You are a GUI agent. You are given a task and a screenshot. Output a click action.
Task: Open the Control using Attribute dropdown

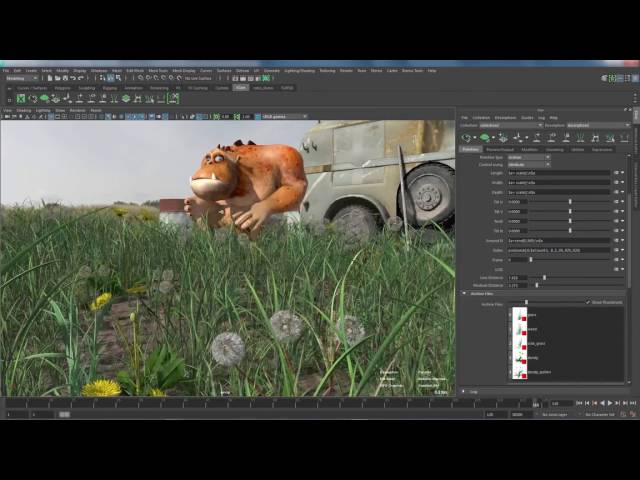pos(529,164)
